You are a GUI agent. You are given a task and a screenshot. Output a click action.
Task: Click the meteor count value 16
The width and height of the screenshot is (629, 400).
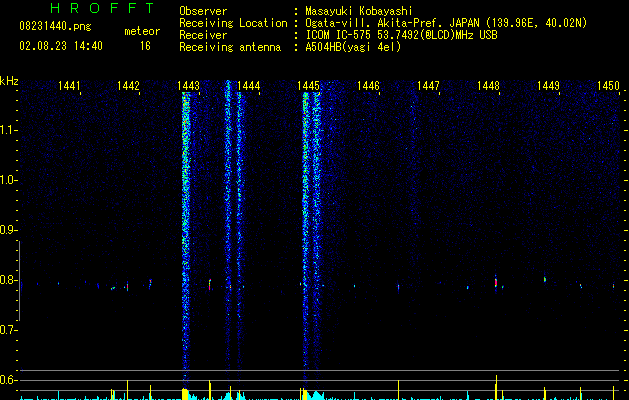pyautogui.click(x=145, y=46)
